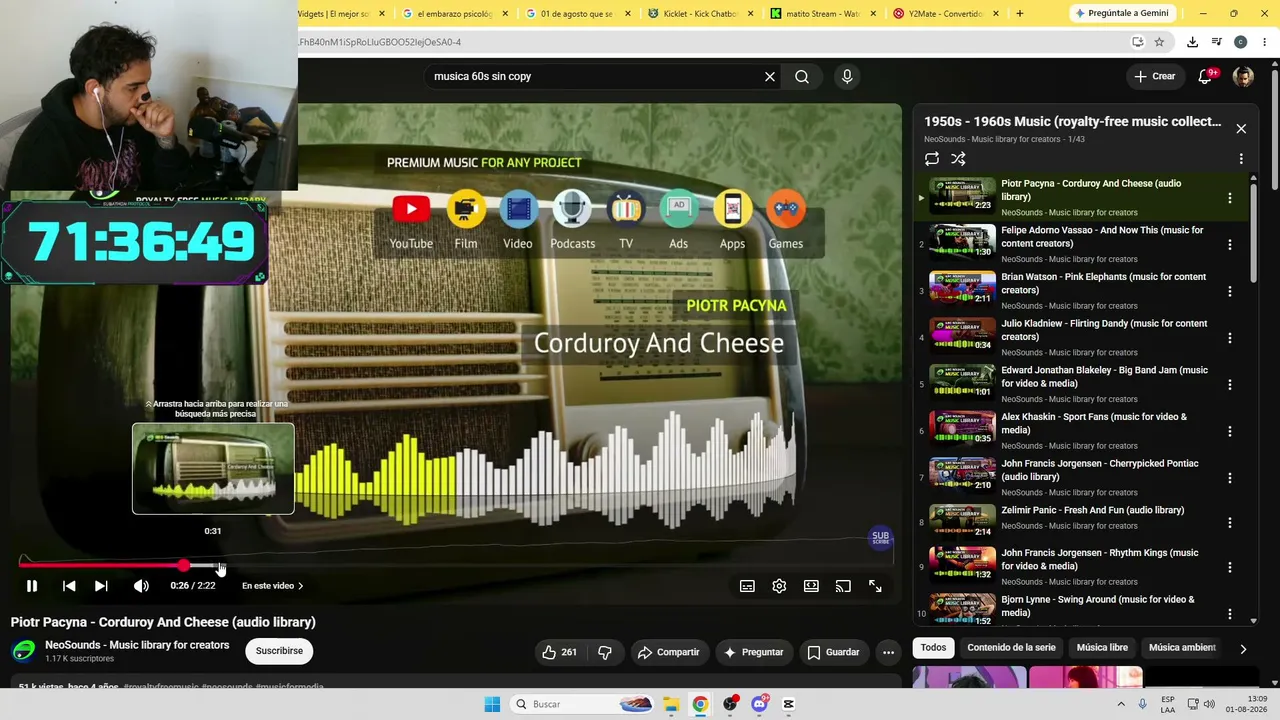Viewport: 1280px width, 720px height.
Task: Open options for Pink Elephants item
Action: point(1230,291)
